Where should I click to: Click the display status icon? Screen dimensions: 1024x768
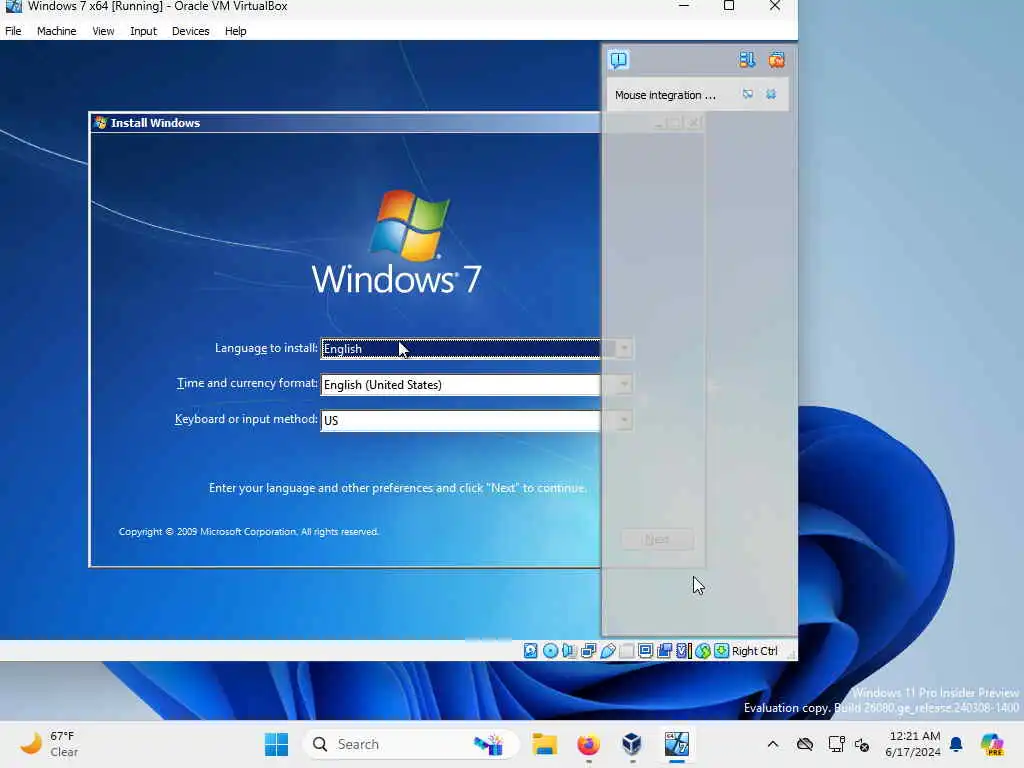(x=645, y=650)
